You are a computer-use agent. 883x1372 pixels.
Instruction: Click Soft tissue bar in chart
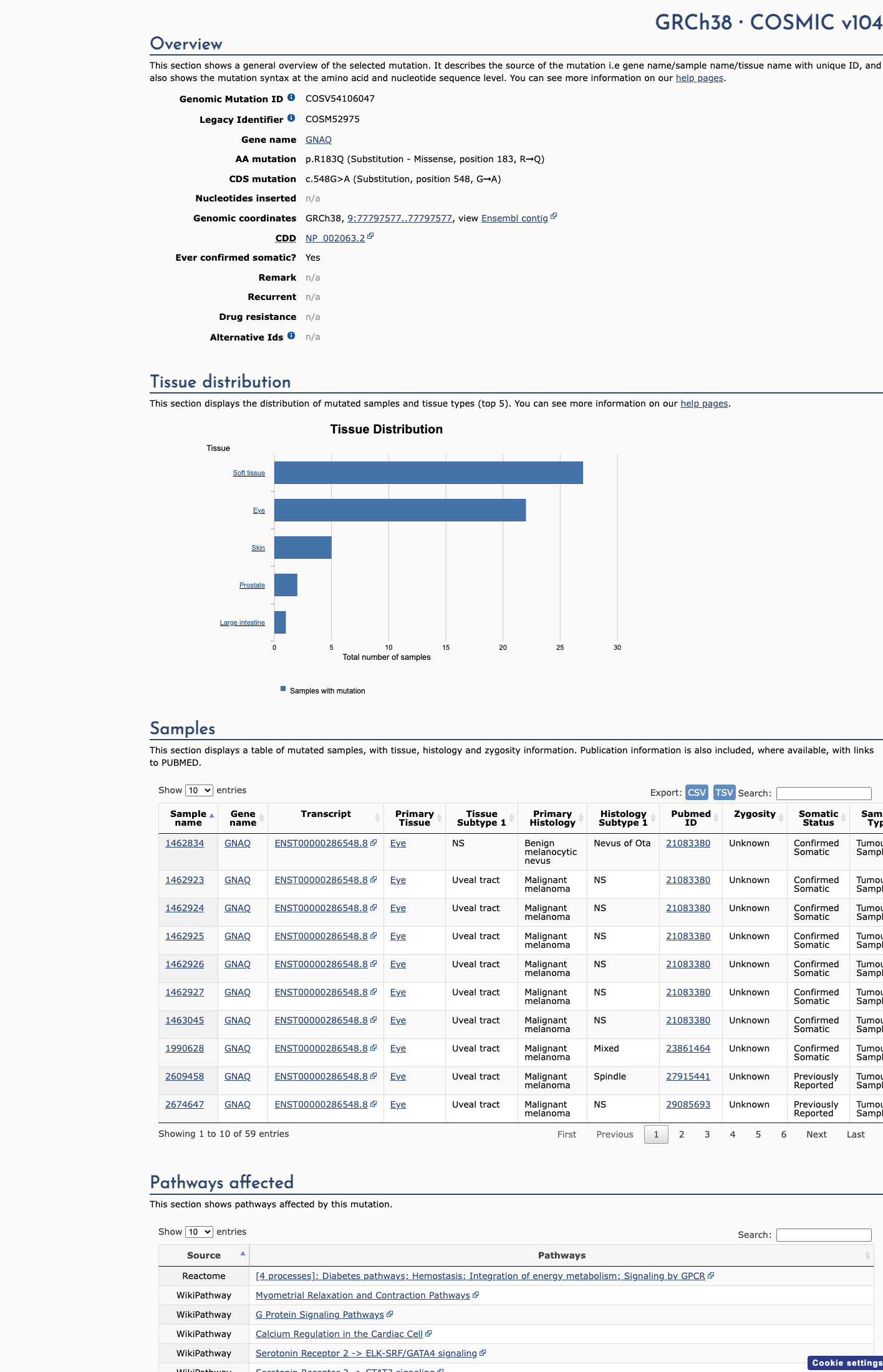[428, 473]
